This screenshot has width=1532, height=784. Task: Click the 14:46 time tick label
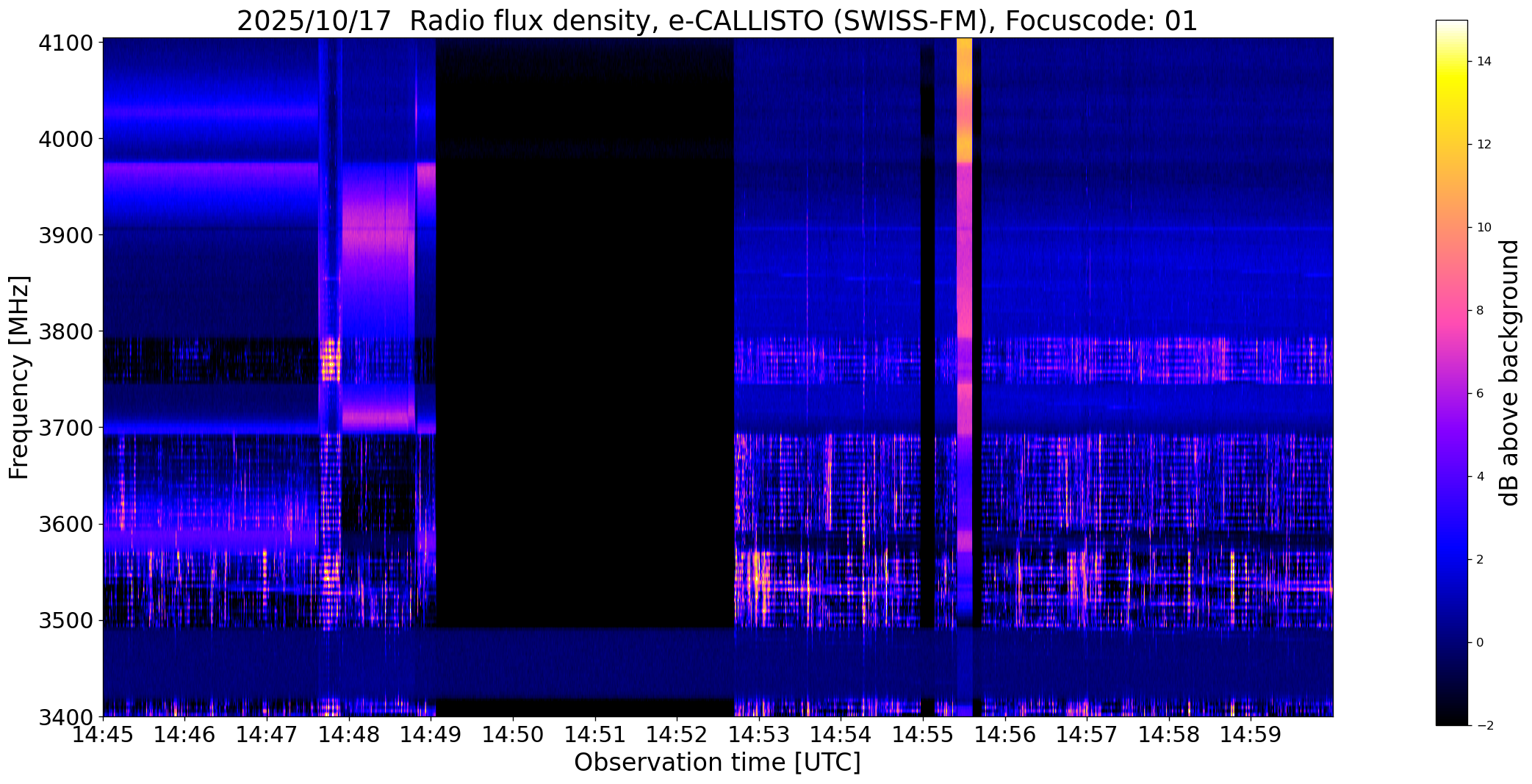click(185, 734)
